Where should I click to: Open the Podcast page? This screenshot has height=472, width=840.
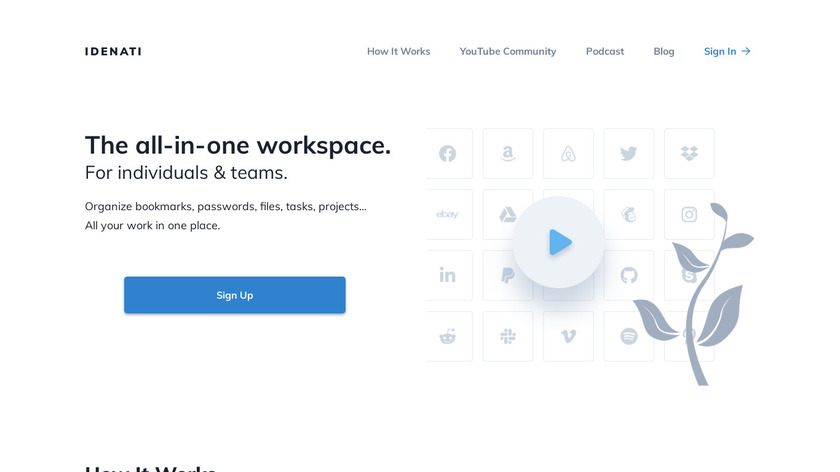[x=605, y=51]
